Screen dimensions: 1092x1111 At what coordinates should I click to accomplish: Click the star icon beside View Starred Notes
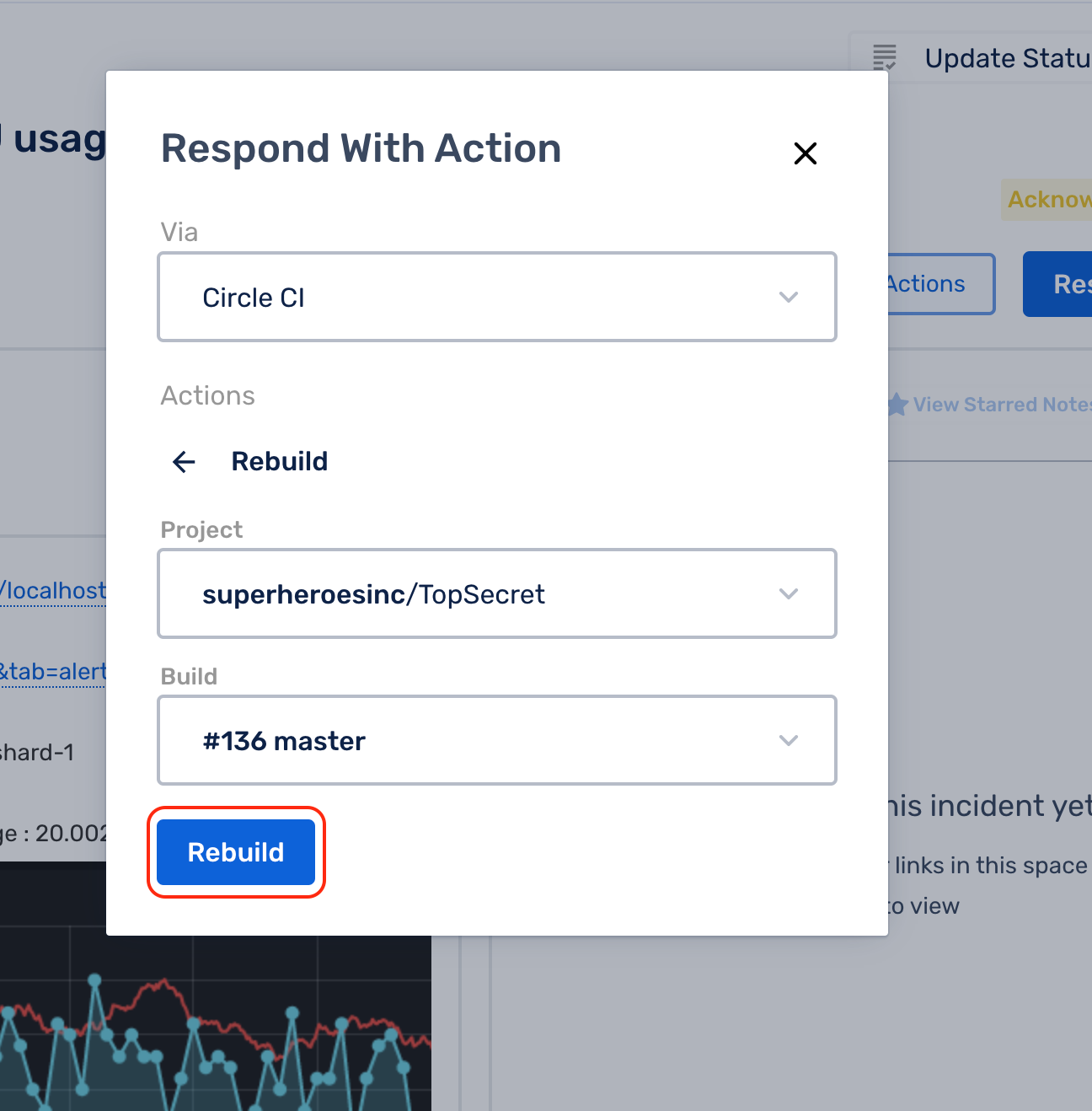click(897, 405)
